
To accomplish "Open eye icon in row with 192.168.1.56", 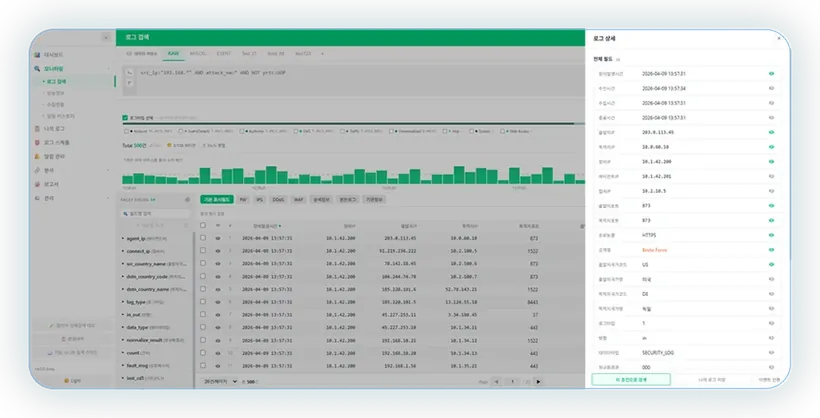I will click(218, 366).
